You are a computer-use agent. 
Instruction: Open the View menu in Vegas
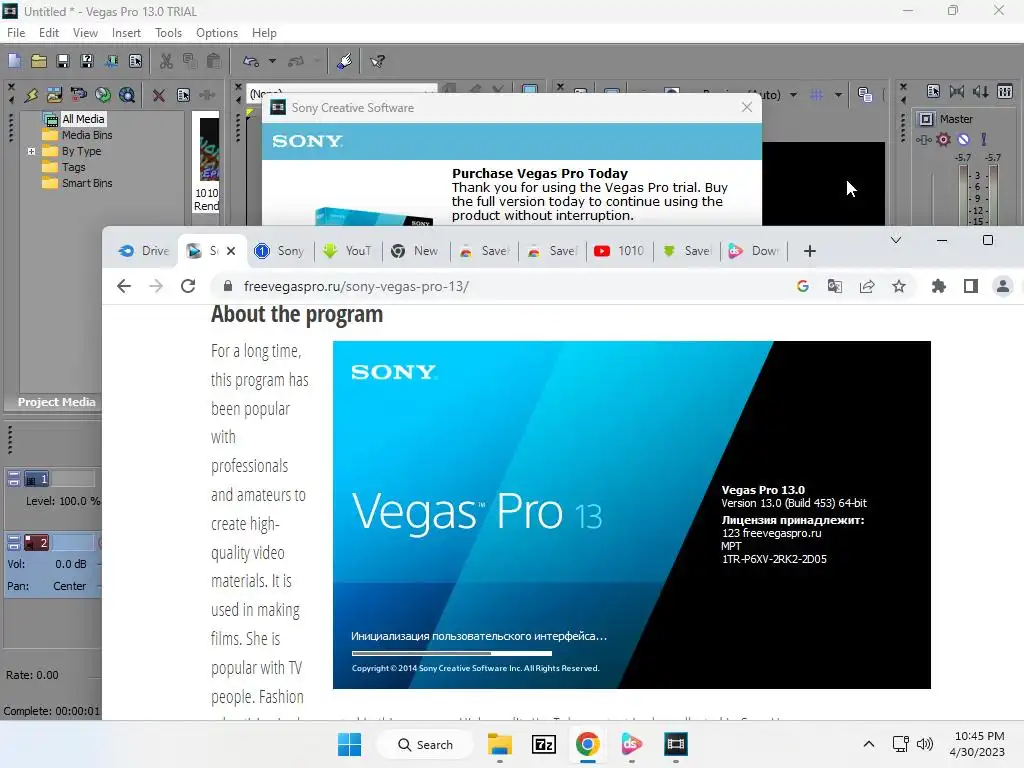click(85, 33)
